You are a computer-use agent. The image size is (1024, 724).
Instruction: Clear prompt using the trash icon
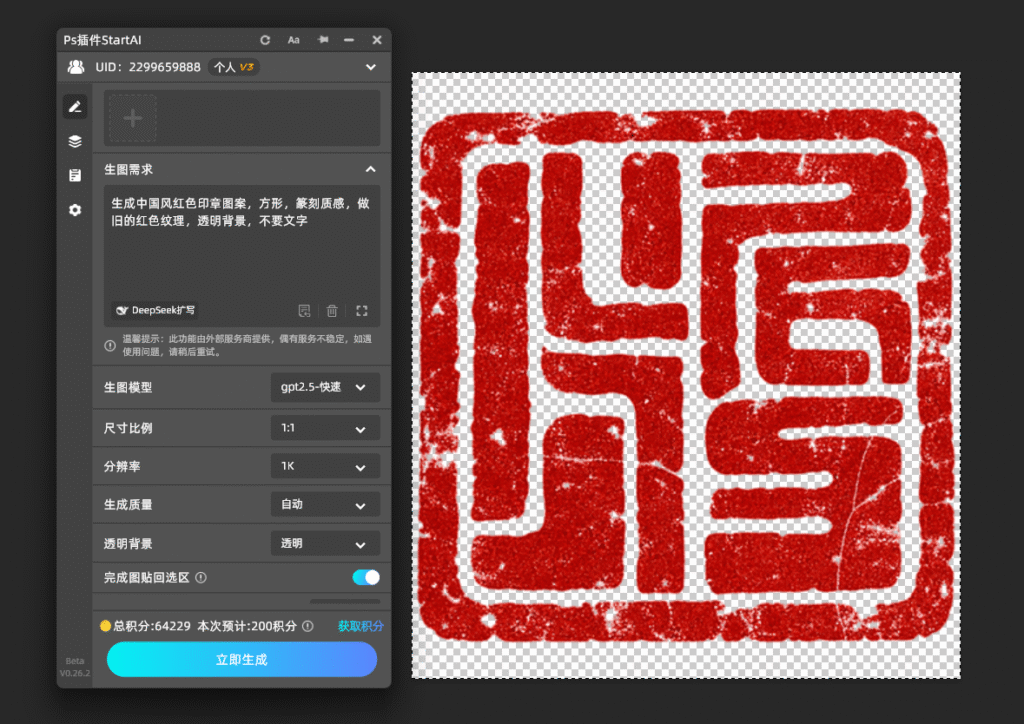332,311
